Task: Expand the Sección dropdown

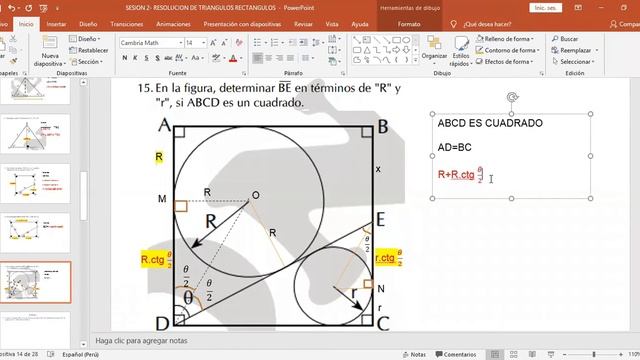Action: 86,62
